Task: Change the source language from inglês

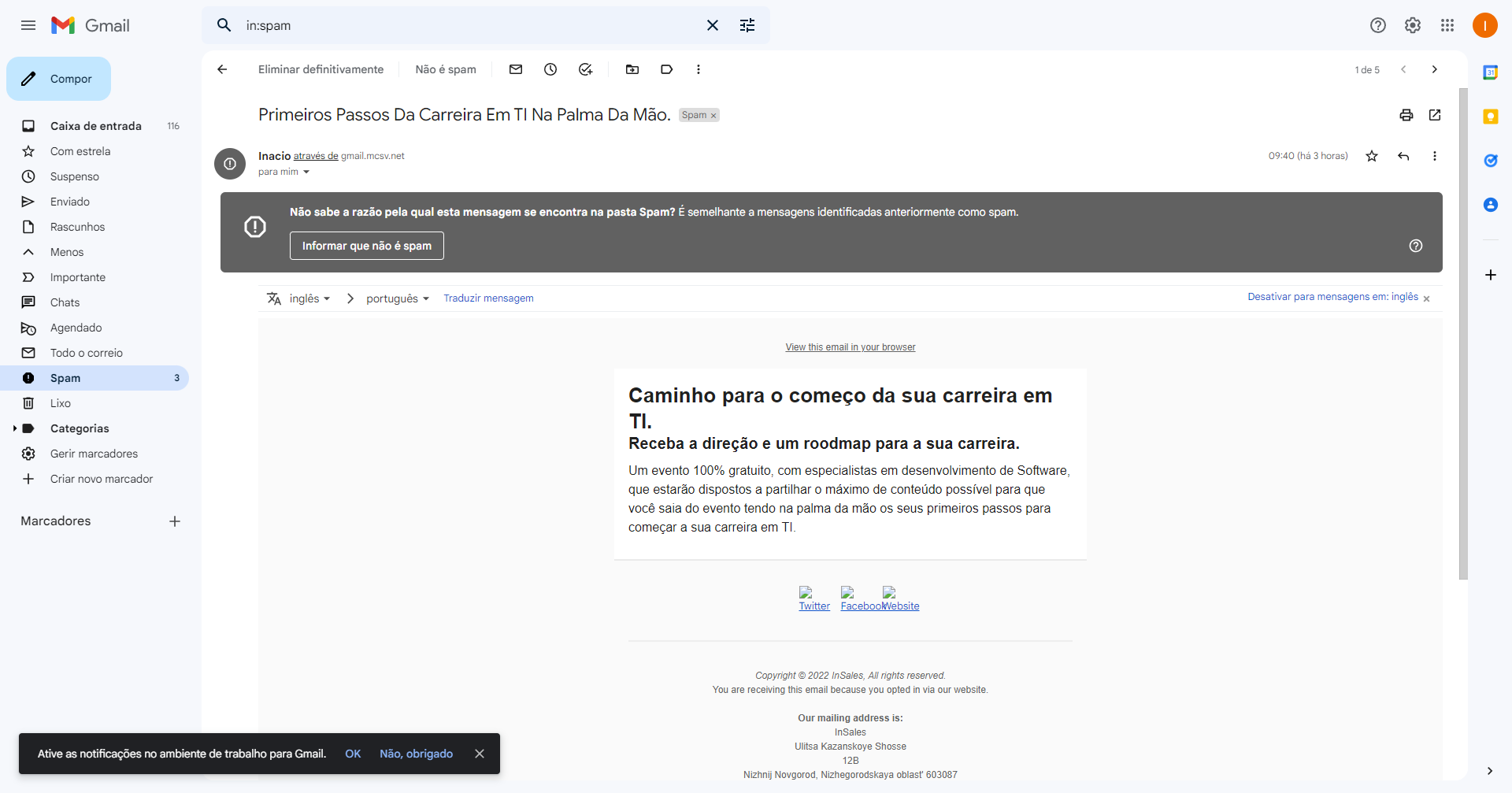Action: click(x=309, y=298)
